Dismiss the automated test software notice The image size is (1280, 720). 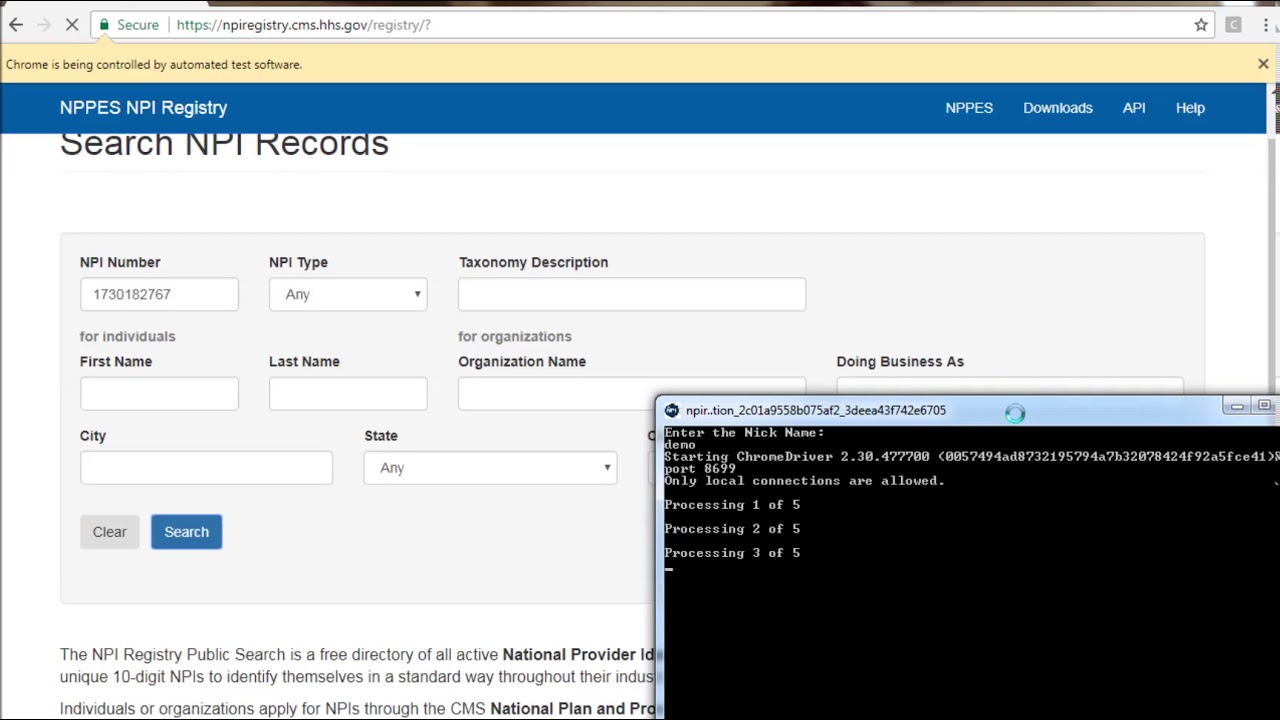(x=1263, y=64)
